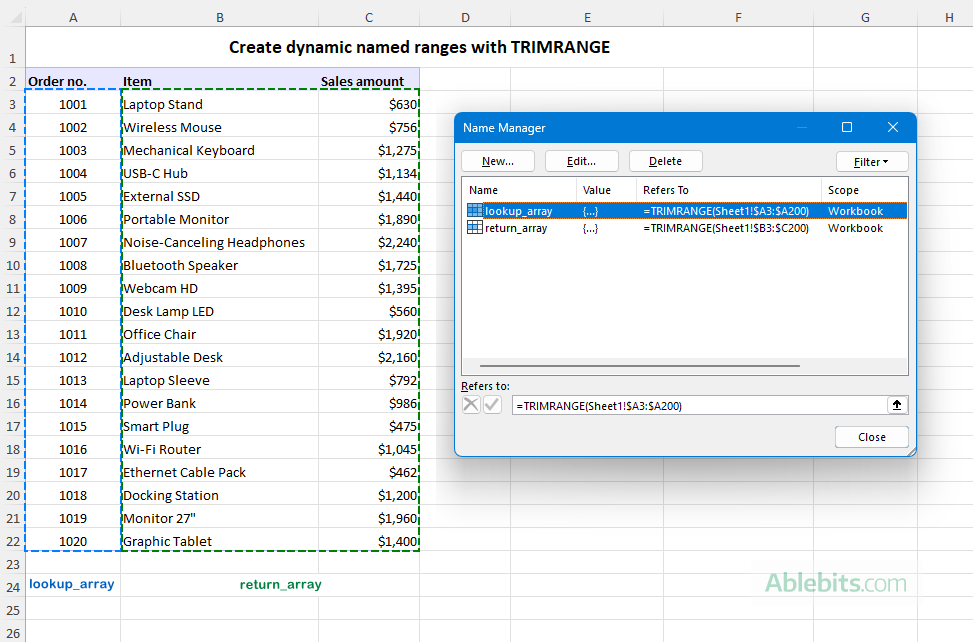
Task: Edit the selected named range
Action: [x=581, y=160]
